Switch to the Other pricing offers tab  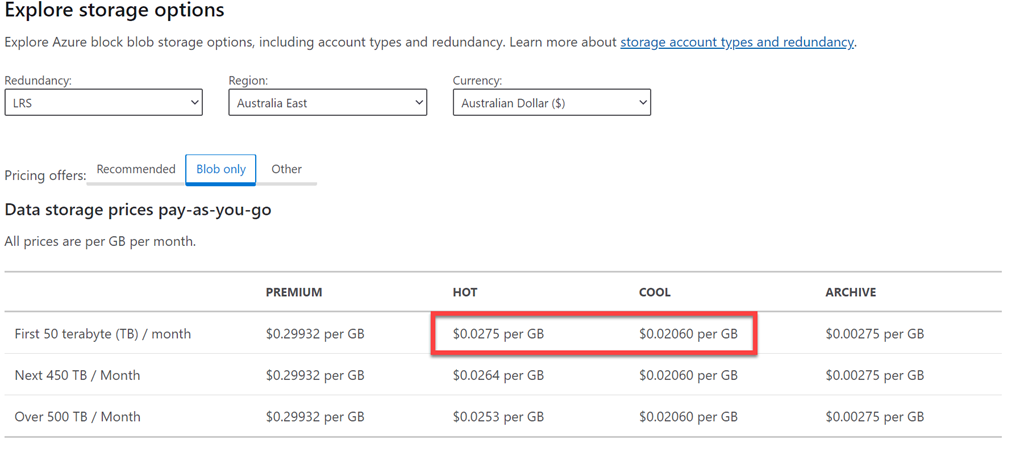[x=286, y=170]
